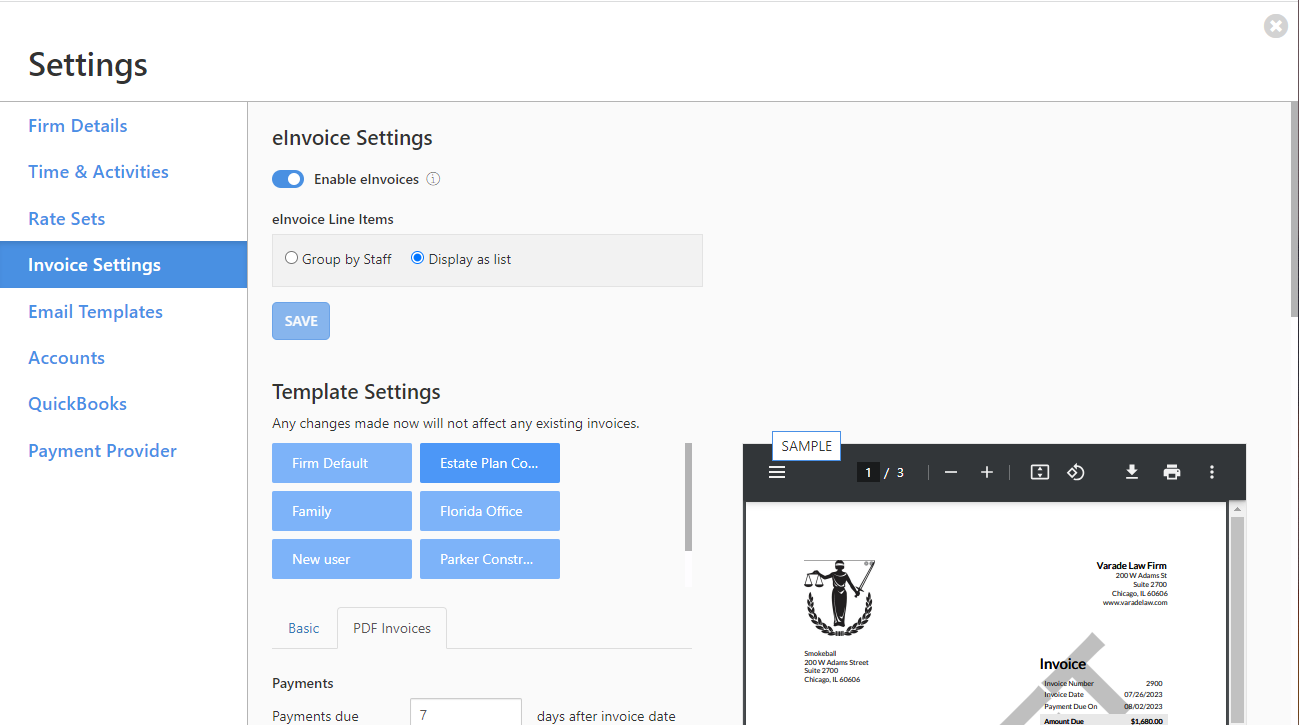The width and height of the screenshot is (1299, 725).
Task: Choose the Display as list option
Action: [417, 258]
